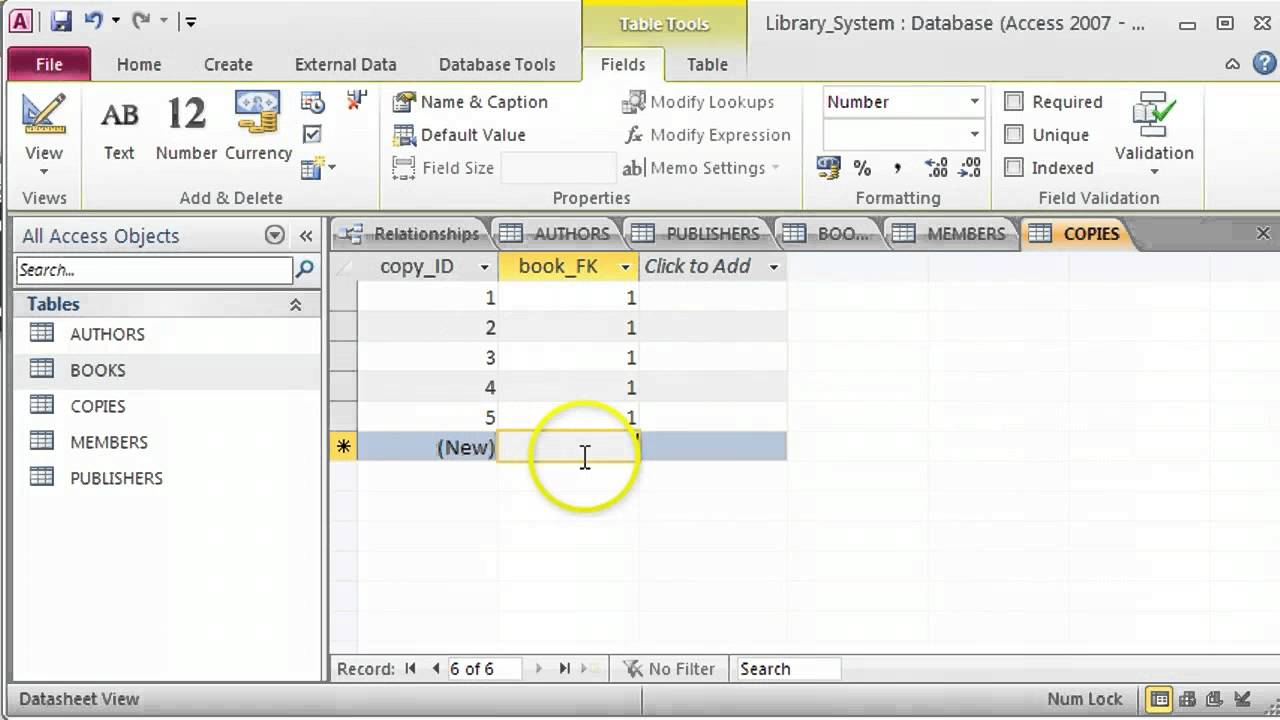Open the data type Number dropdown
This screenshot has width=1280, height=720.
(974, 102)
